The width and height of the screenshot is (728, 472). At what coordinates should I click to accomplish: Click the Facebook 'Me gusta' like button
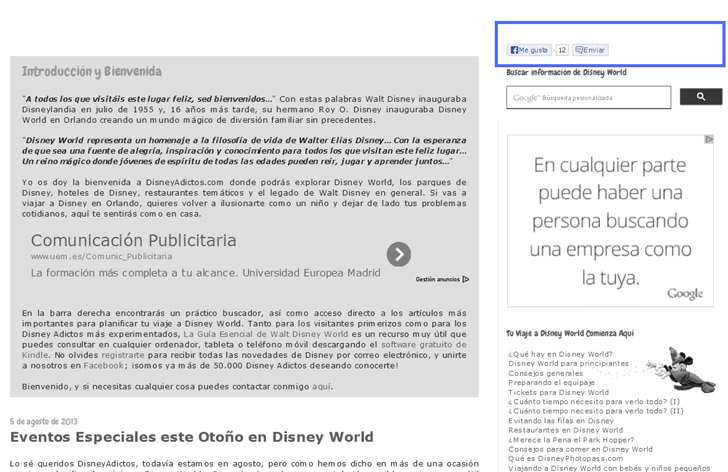(529, 50)
